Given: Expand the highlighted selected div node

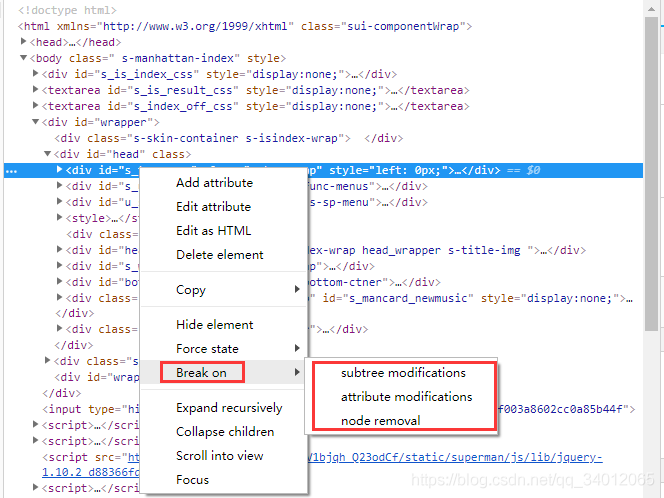Looking at the screenshot, I should point(59,170).
